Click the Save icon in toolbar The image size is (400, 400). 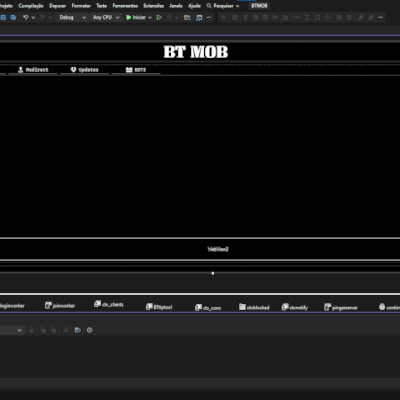3,17
